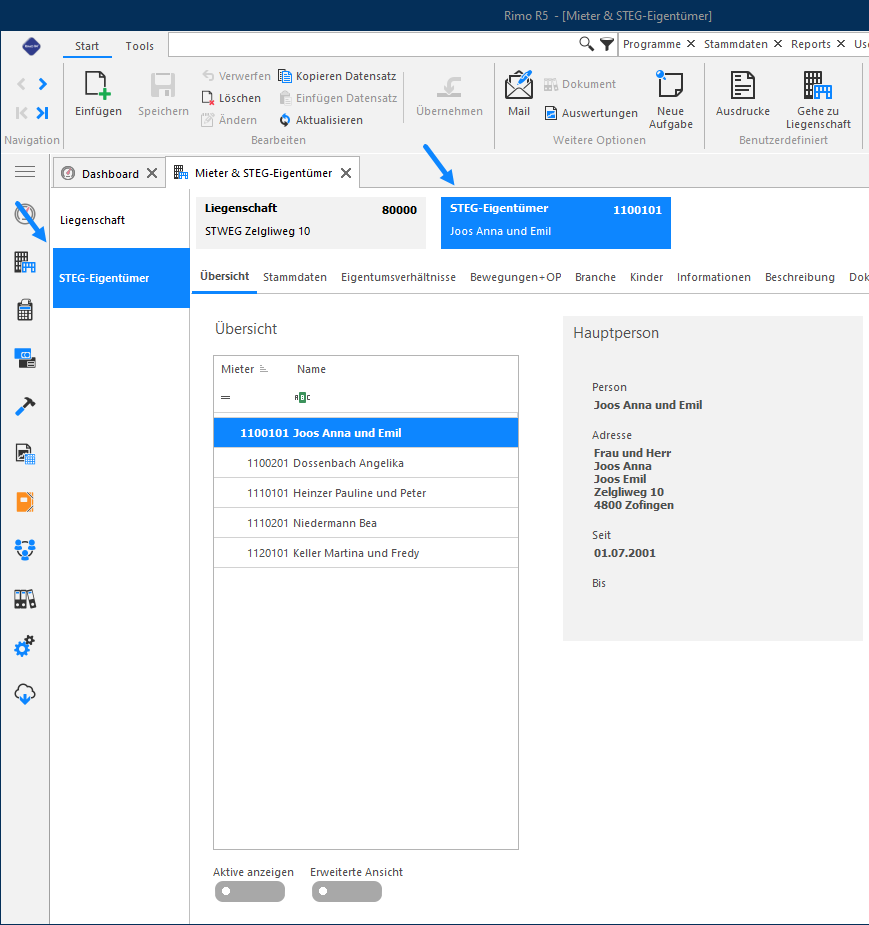Click Dokument in Weitere Optionen
The width and height of the screenshot is (869, 925).
(x=580, y=84)
